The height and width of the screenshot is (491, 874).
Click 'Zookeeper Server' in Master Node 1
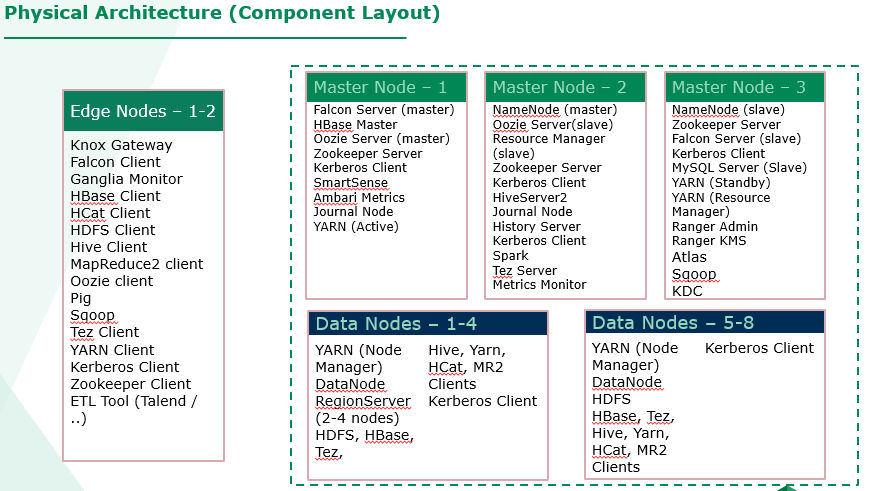(368, 154)
